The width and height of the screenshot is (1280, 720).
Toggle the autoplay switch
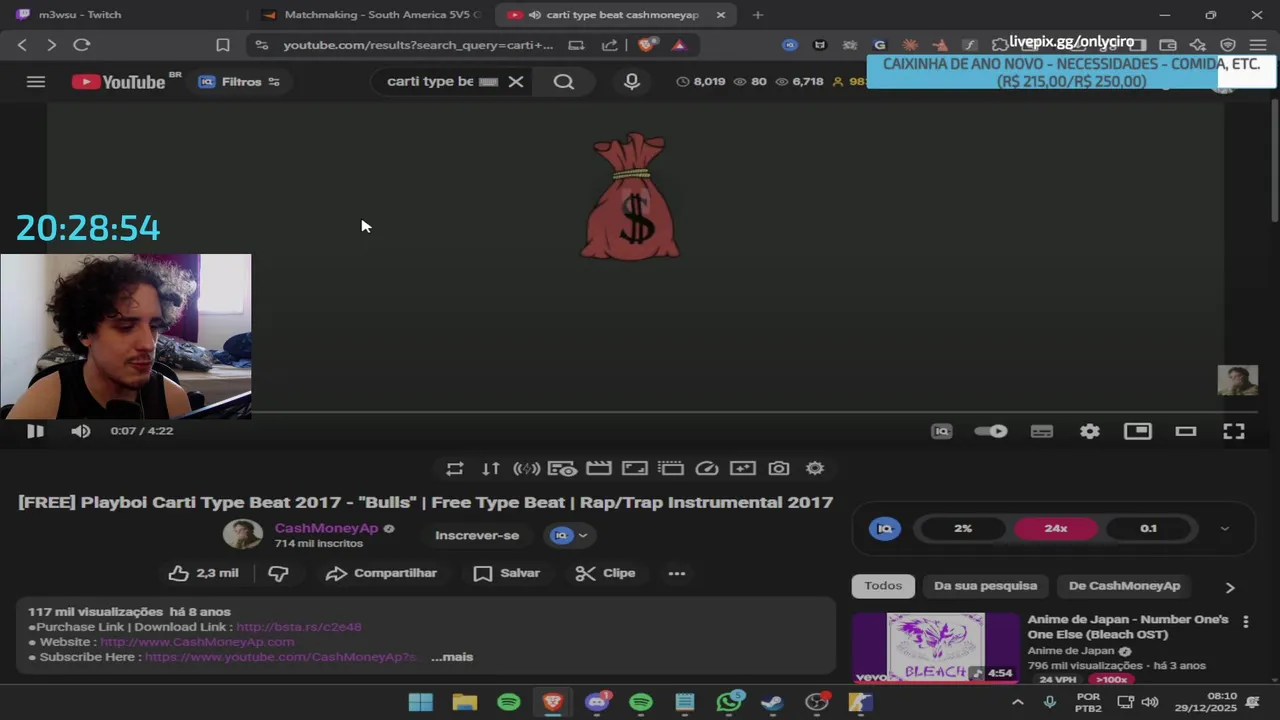click(x=991, y=431)
